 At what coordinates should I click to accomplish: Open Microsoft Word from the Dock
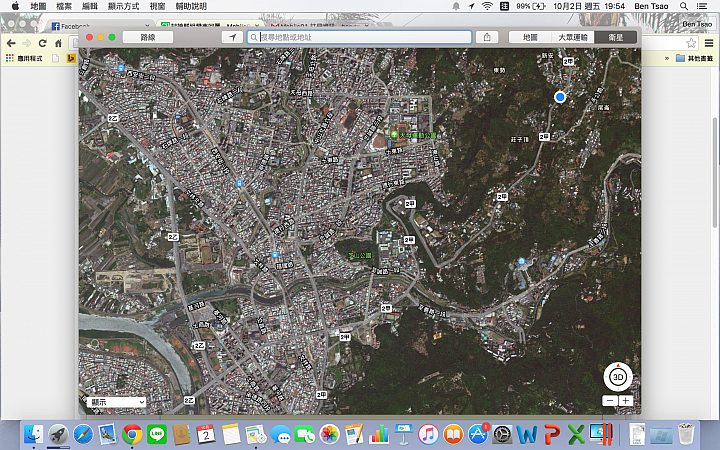[527, 434]
